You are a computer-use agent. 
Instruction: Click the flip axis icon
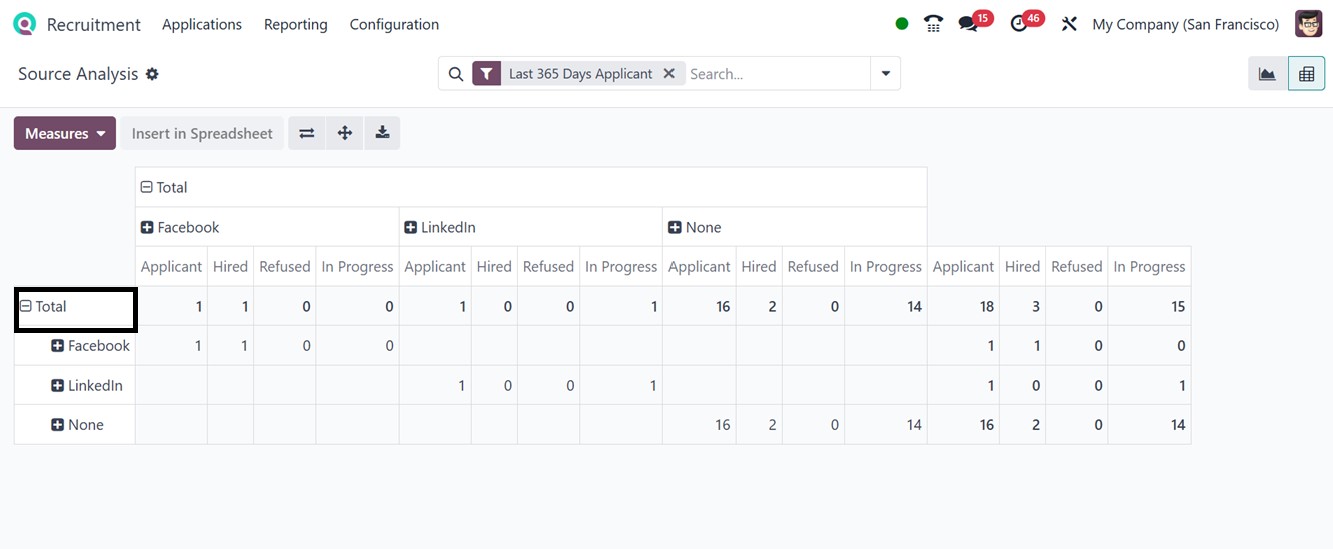pyautogui.click(x=307, y=133)
